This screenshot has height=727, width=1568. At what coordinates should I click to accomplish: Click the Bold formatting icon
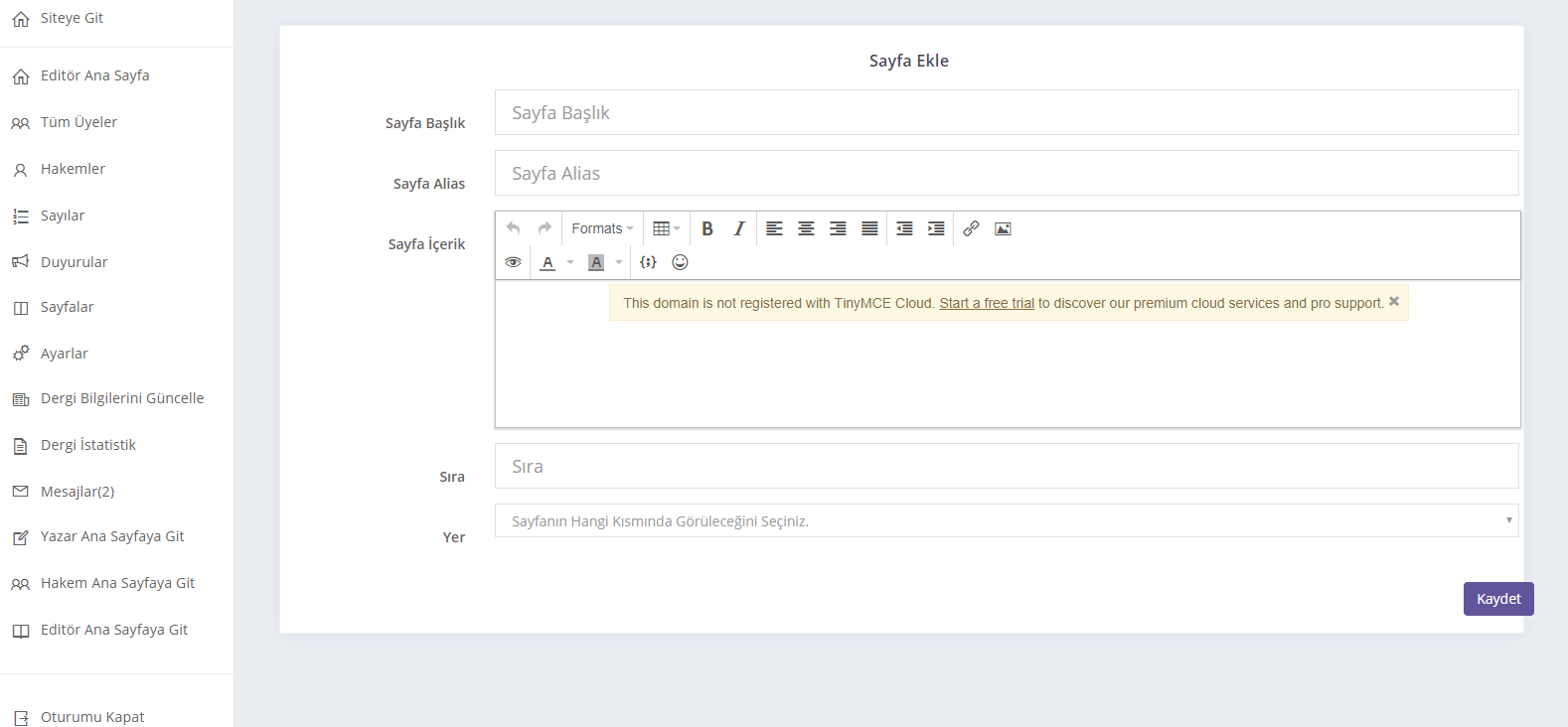click(x=707, y=228)
